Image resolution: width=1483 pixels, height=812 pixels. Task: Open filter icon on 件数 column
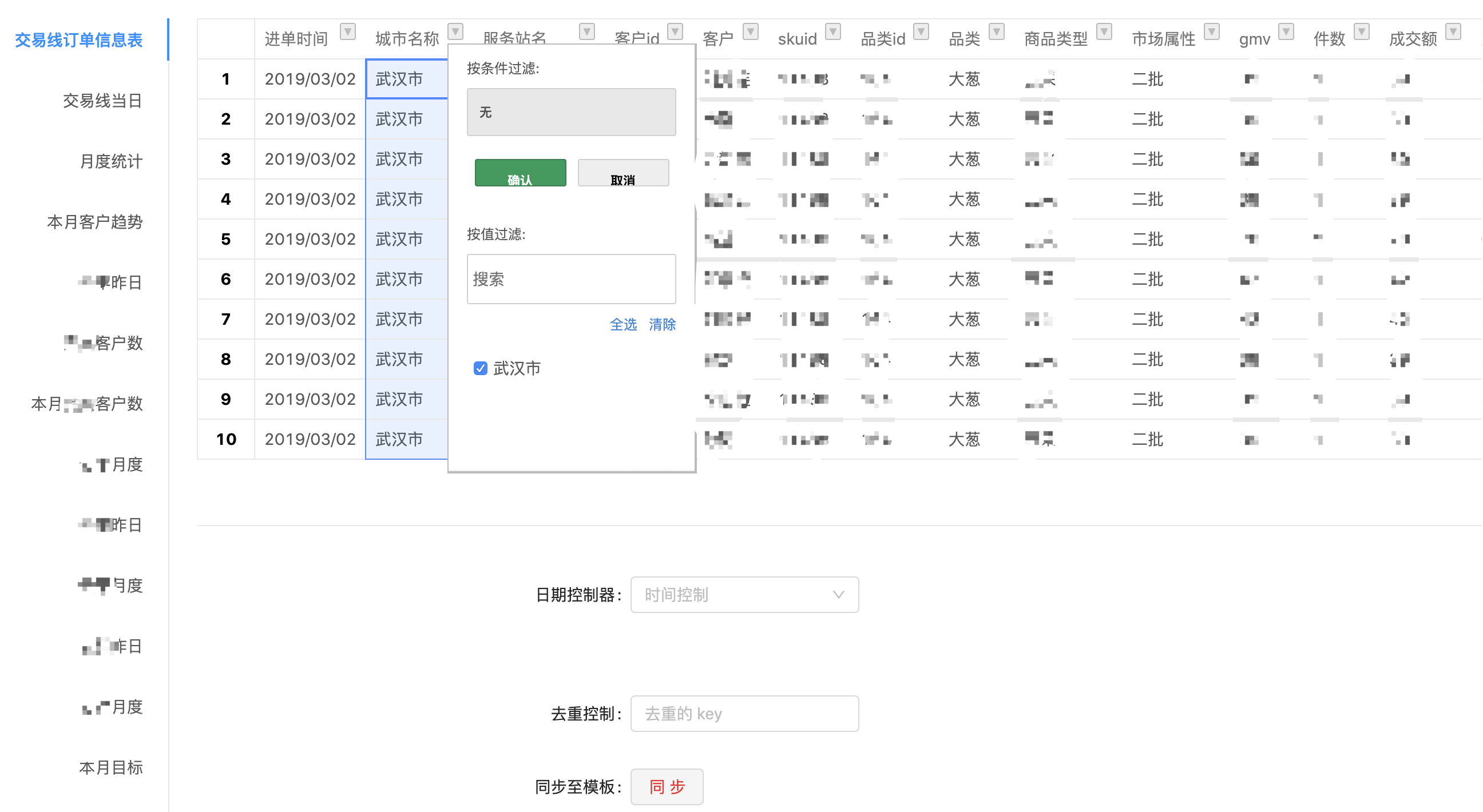pos(1362,31)
